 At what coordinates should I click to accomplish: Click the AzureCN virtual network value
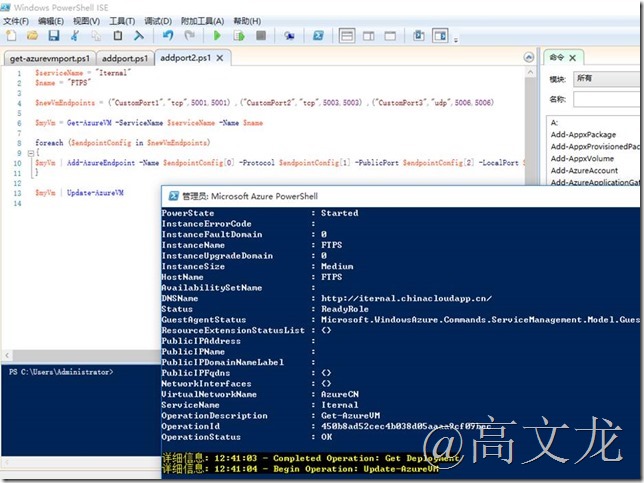tap(340, 394)
